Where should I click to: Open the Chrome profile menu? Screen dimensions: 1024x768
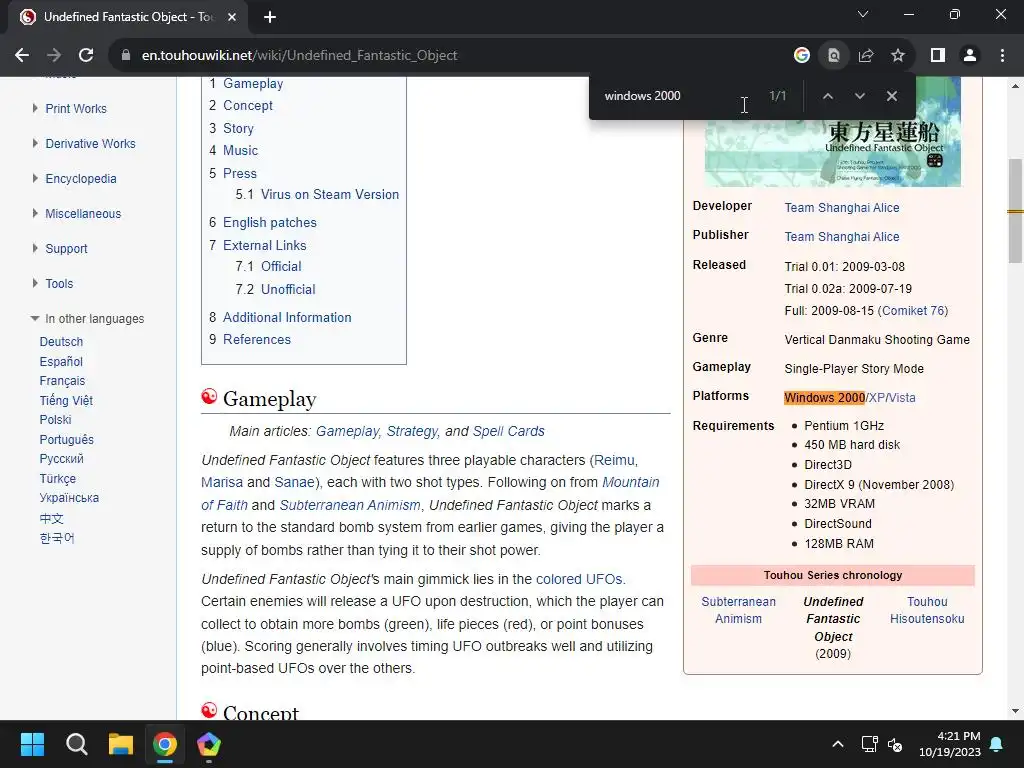click(970, 56)
